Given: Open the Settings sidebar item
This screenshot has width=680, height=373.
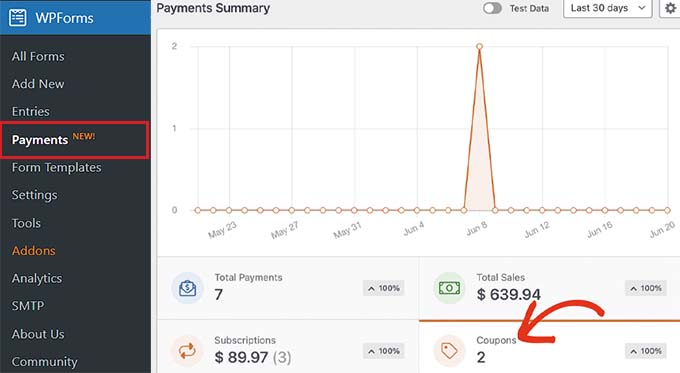Looking at the screenshot, I should click(34, 195).
